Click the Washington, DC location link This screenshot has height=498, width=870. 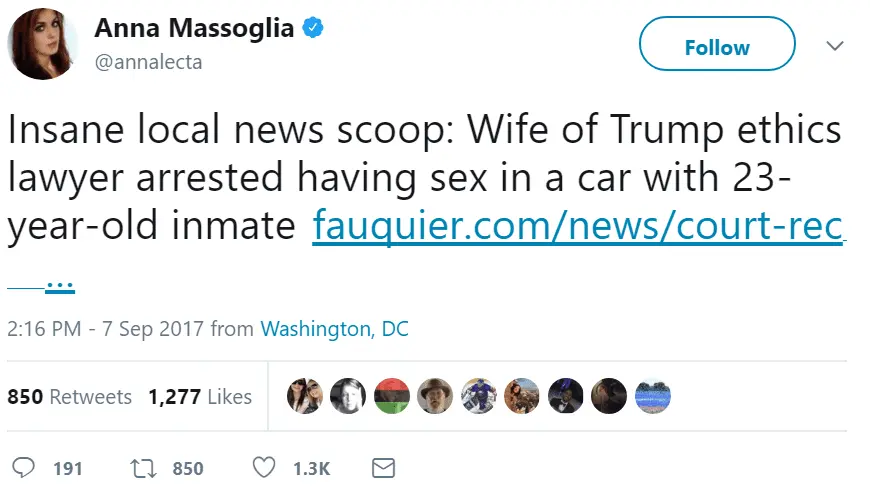pyautogui.click(x=334, y=329)
